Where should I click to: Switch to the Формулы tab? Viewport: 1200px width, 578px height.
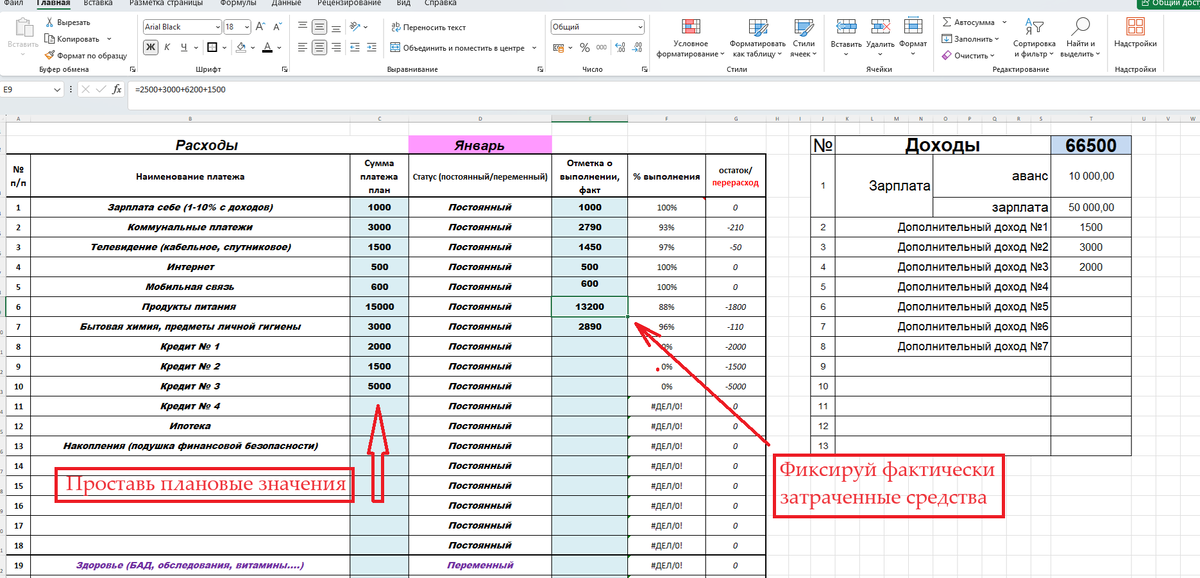(x=238, y=4)
